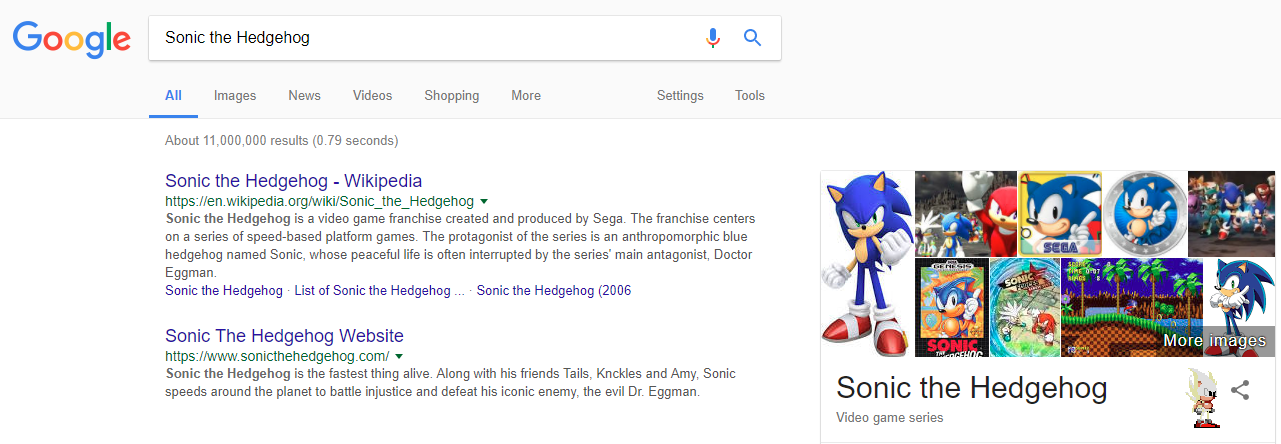Expand the Wikipedia result URL dropdown arrow
The image size is (1281, 444).
point(484,201)
